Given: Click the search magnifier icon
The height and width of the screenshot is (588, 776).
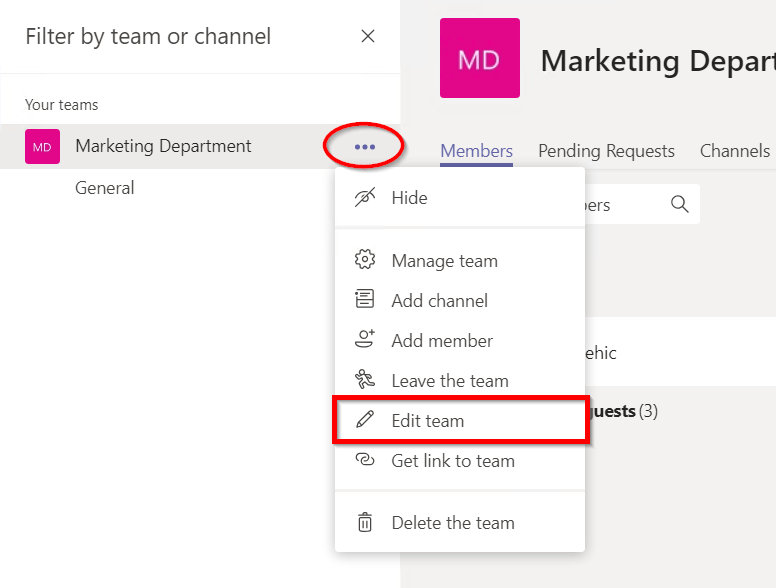Looking at the screenshot, I should pos(680,205).
